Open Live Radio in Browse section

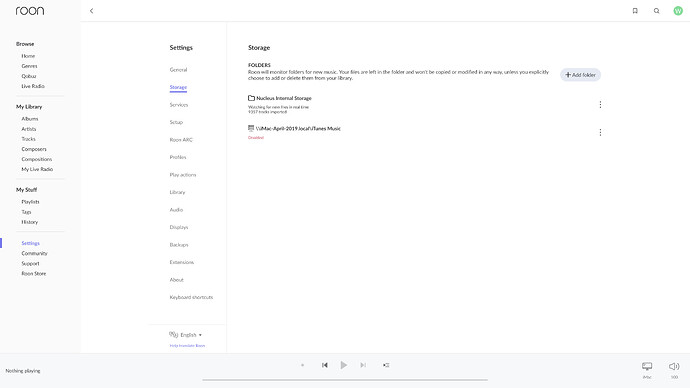[33, 86]
